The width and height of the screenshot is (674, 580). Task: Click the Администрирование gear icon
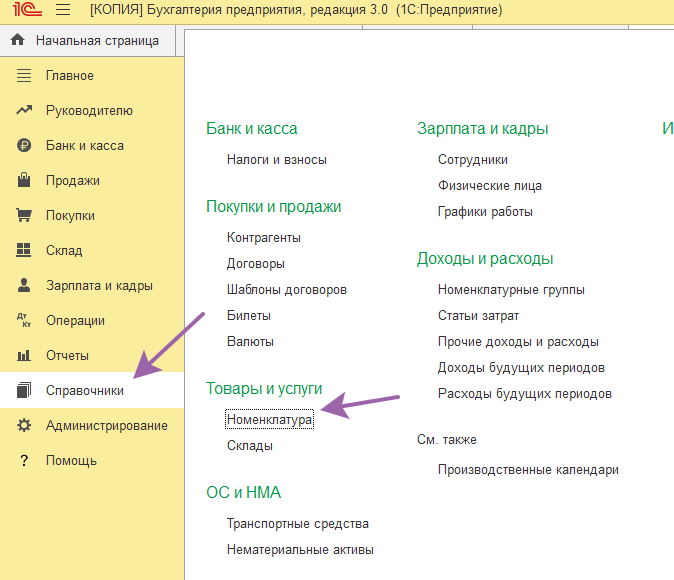click(x=25, y=426)
